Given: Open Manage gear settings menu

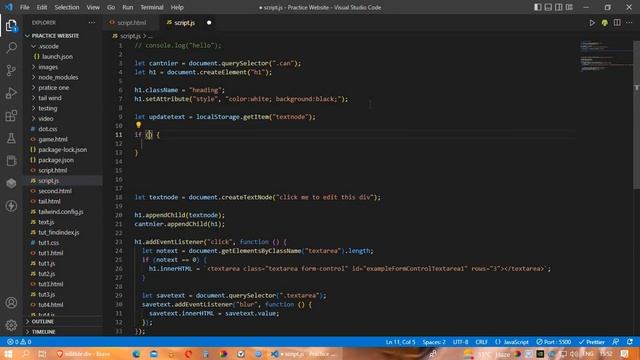Looking at the screenshot, I should tap(11, 325).
